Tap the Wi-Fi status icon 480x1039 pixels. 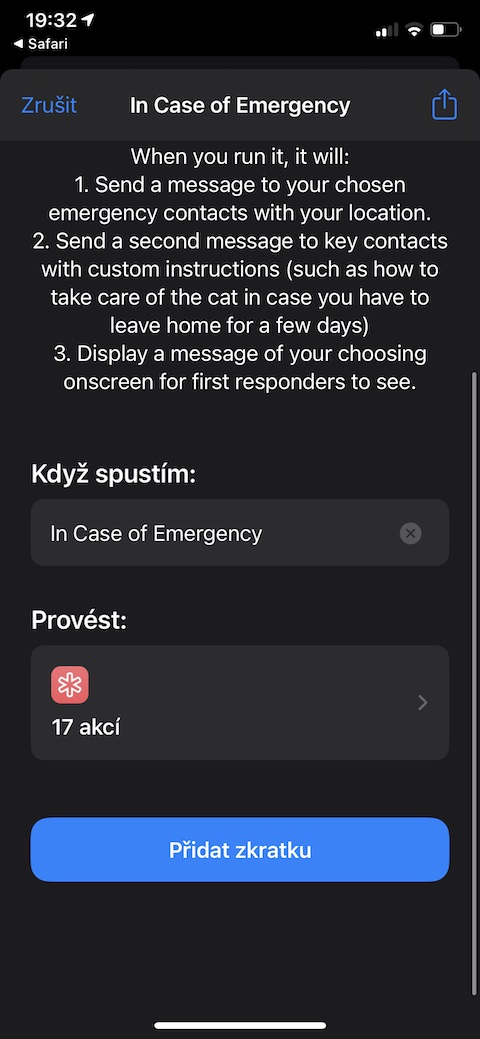click(x=415, y=29)
